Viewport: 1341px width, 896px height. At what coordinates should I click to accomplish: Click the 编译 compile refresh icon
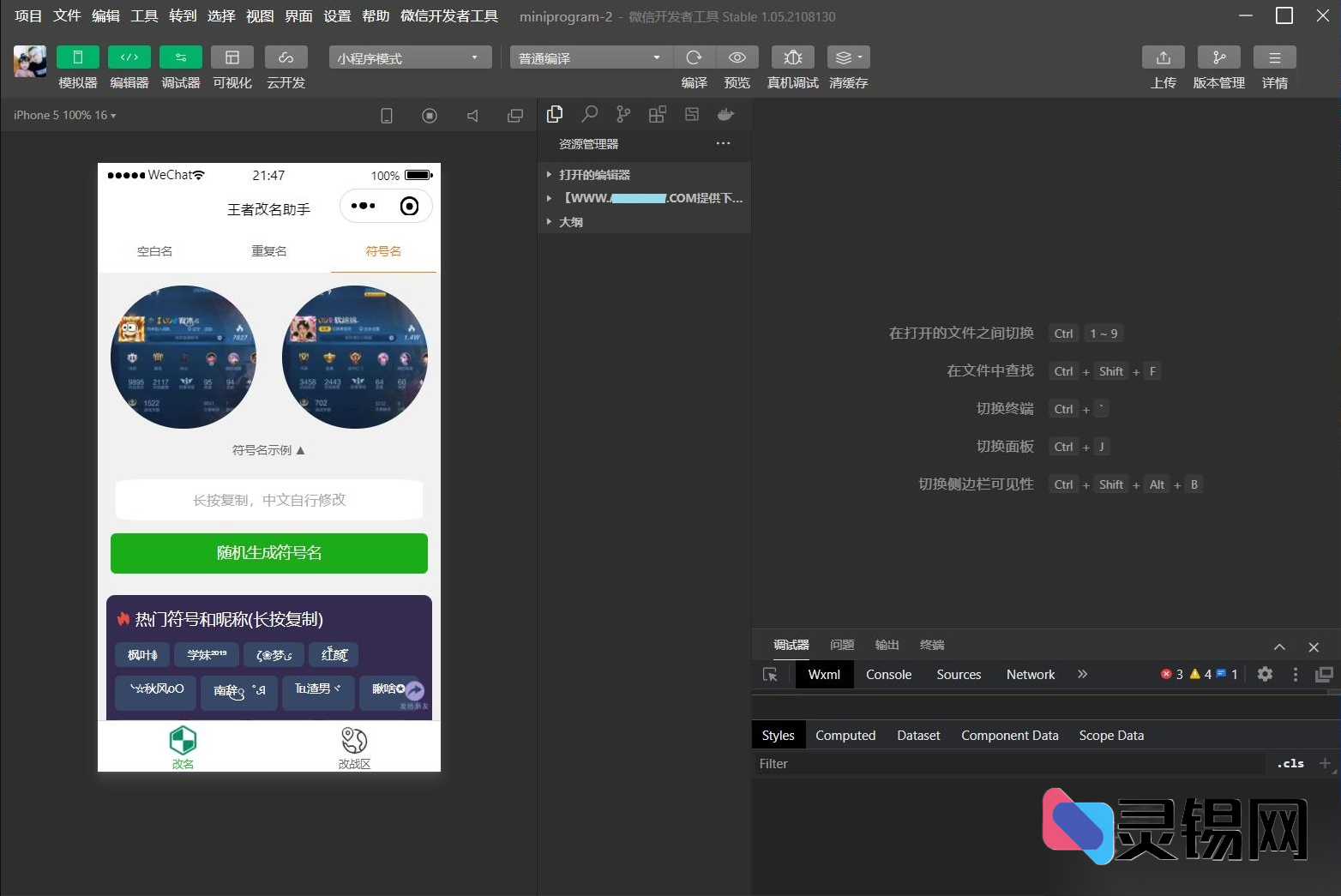(694, 57)
